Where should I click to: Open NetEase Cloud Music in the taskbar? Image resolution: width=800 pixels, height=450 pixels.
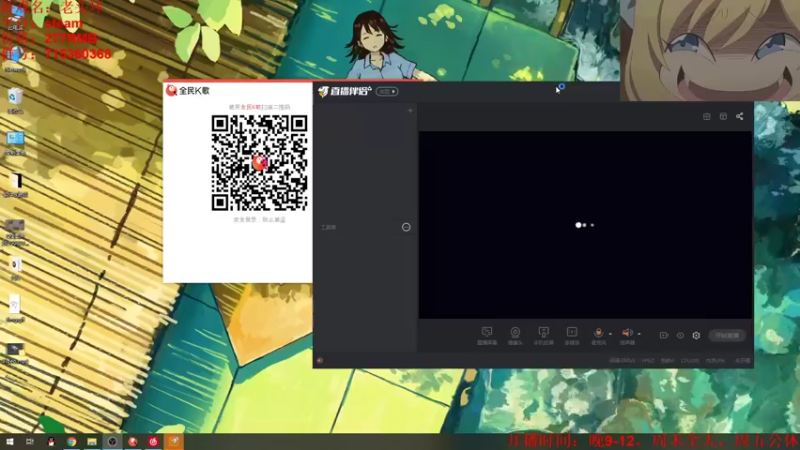point(153,442)
